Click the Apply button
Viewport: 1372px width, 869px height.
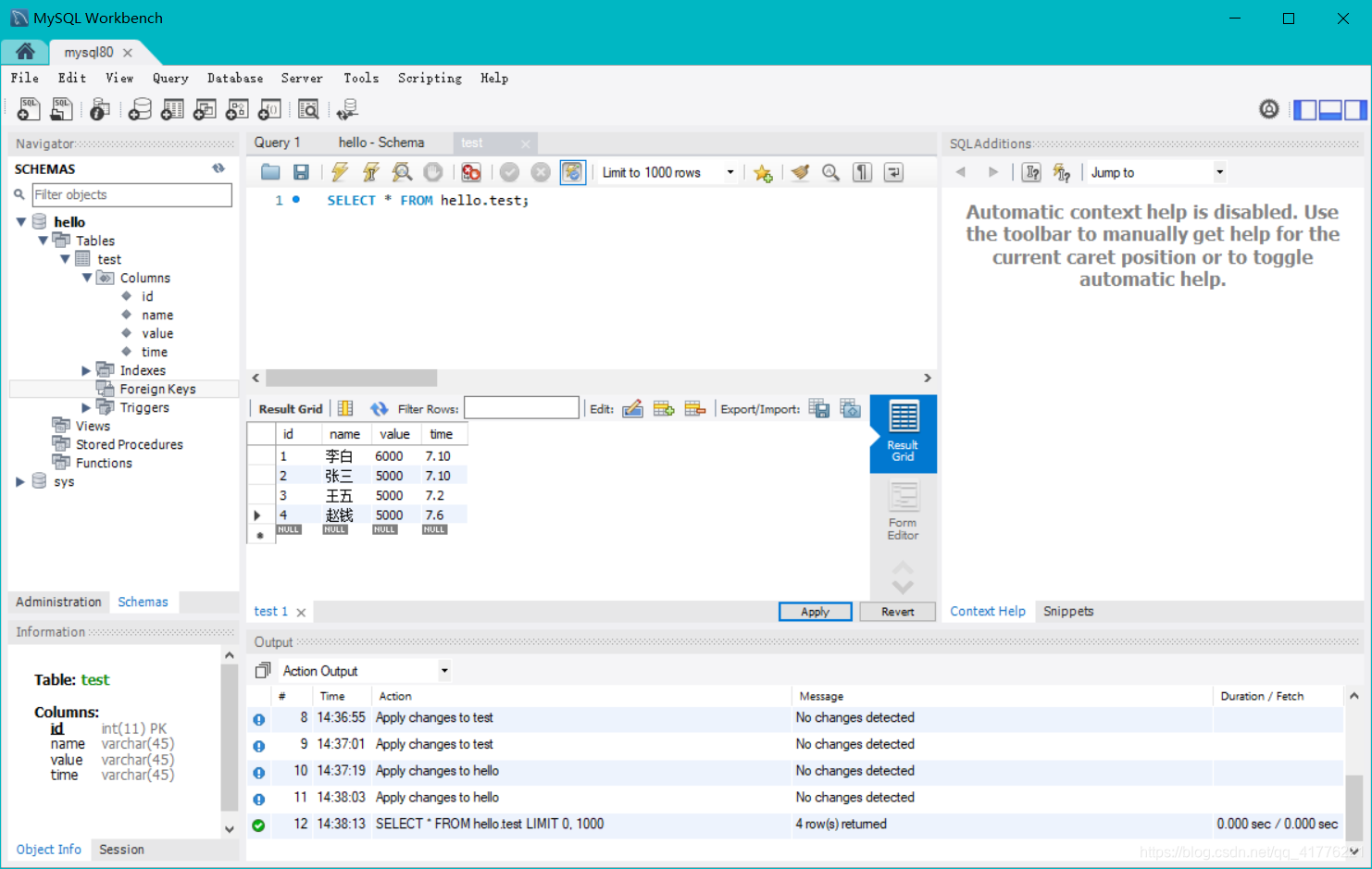point(815,612)
